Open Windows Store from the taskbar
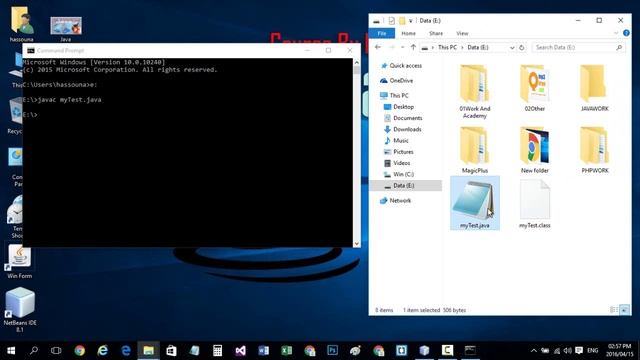This screenshot has height=360, width=640. click(171, 350)
